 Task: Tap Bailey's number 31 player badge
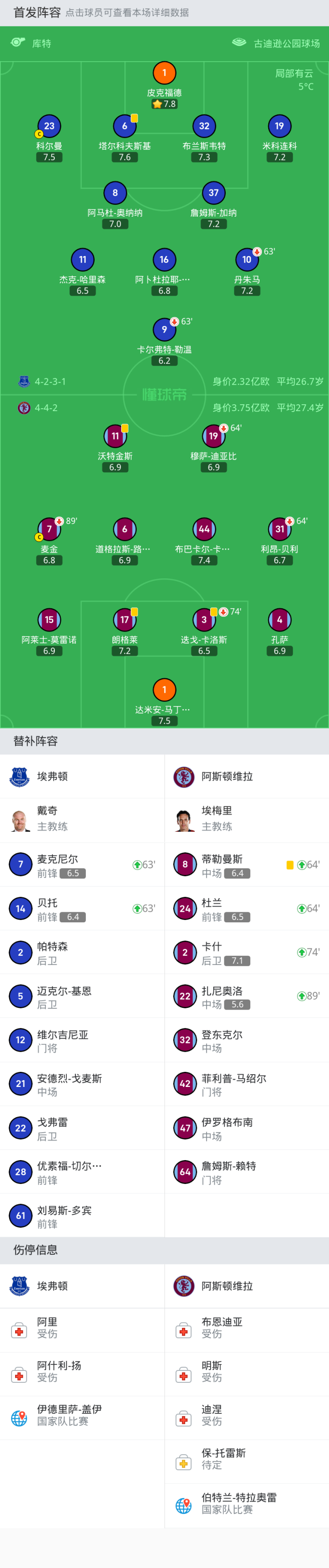[280, 529]
